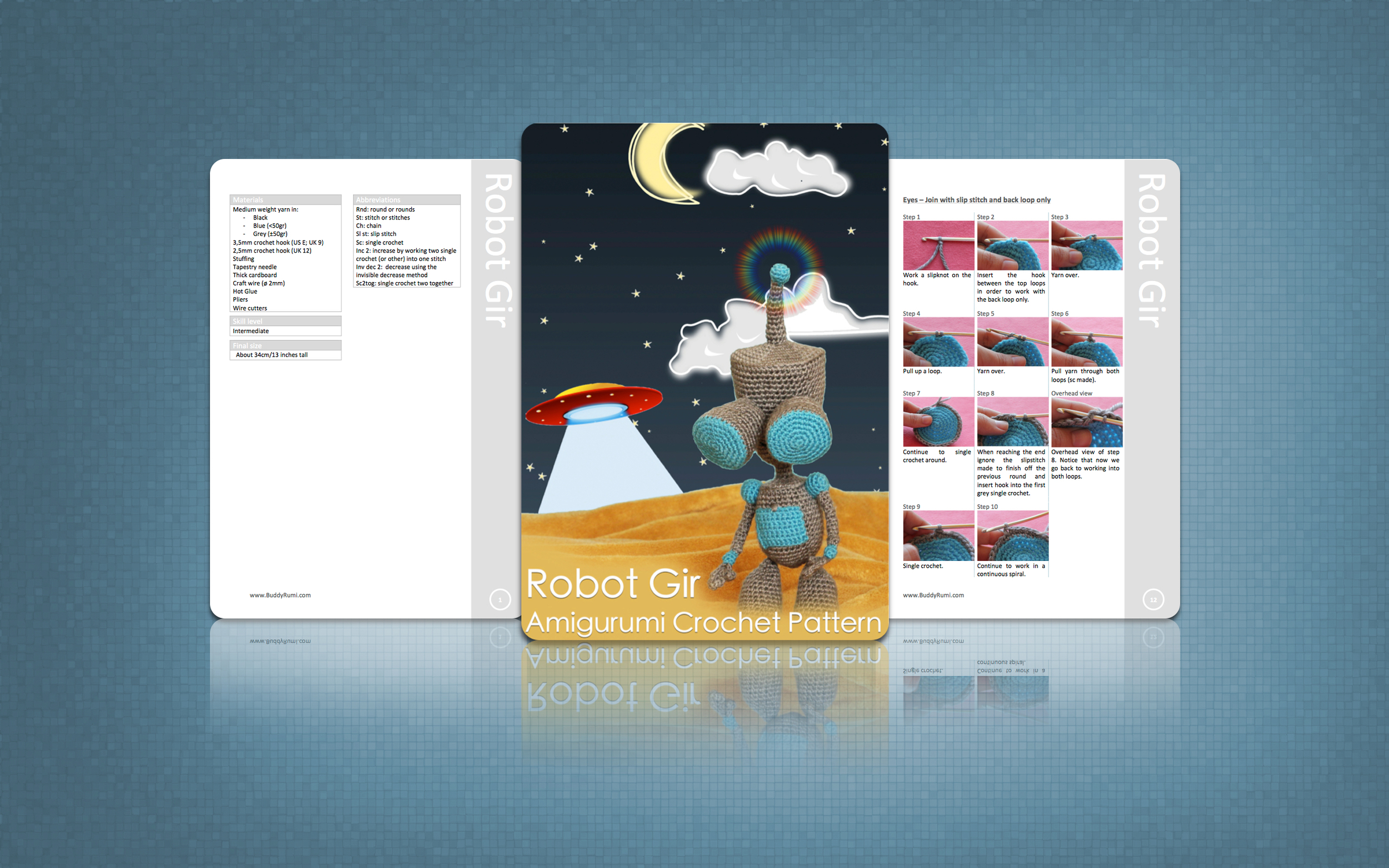Click the Skill level section header
The width and height of the screenshot is (1389, 868).
click(286, 322)
